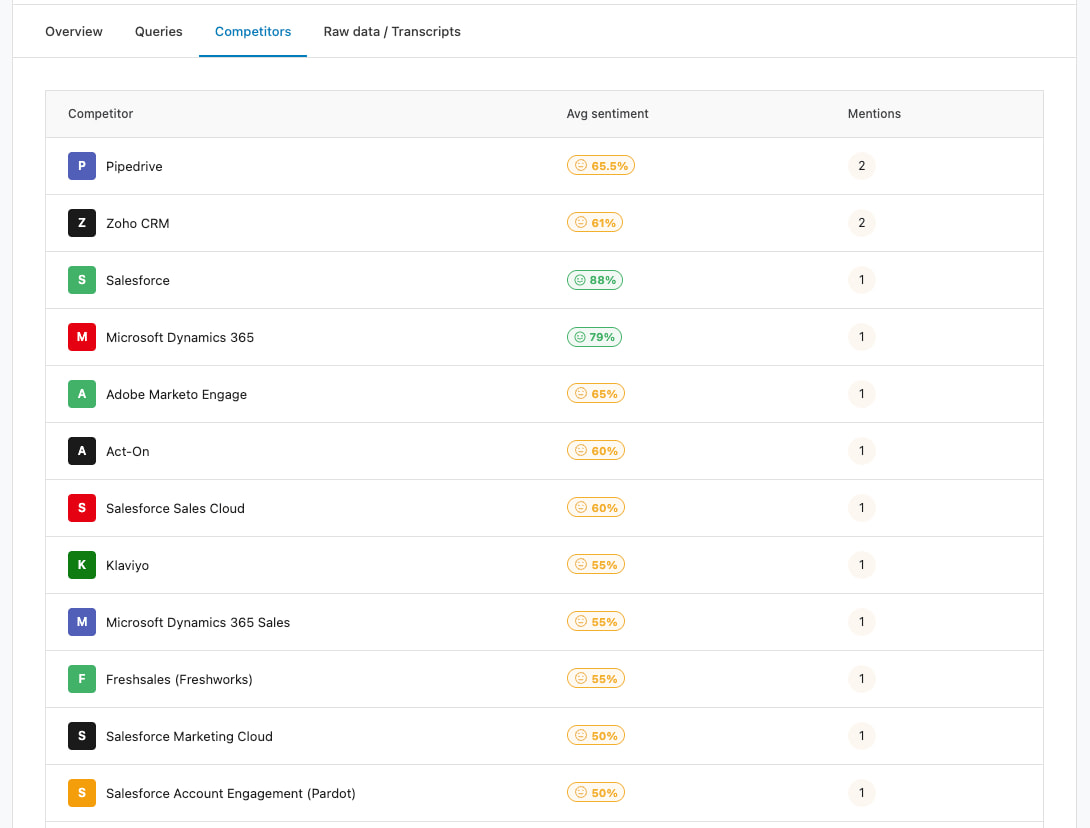This screenshot has height=828, width=1090.
Task: Sort by the Mentions column header
Action: tap(874, 113)
